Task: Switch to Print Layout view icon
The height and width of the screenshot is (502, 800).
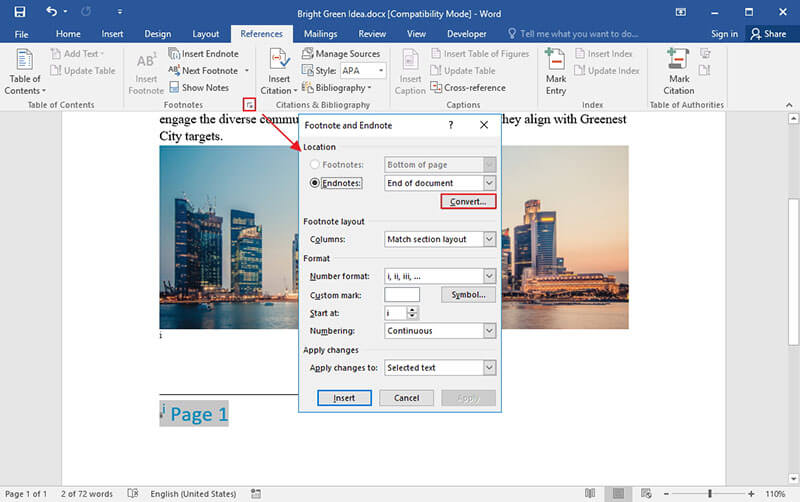Action: pyautogui.click(x=618, y=493)
